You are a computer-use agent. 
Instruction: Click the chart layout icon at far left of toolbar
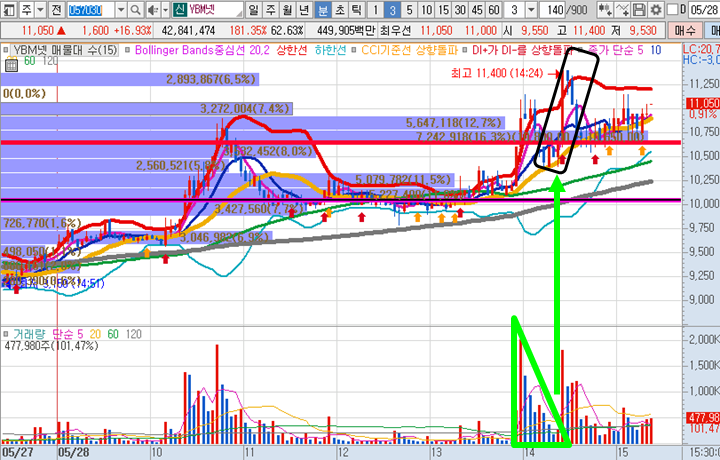tap(9, 10)
